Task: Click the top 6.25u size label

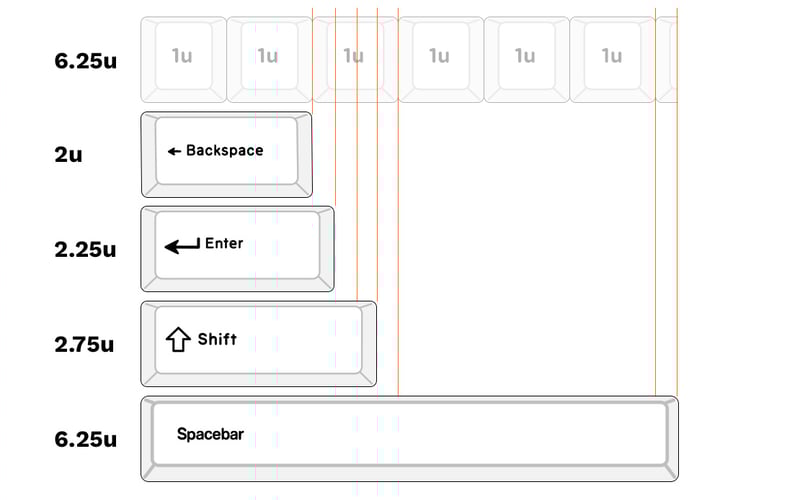Action: click(85, 60)
